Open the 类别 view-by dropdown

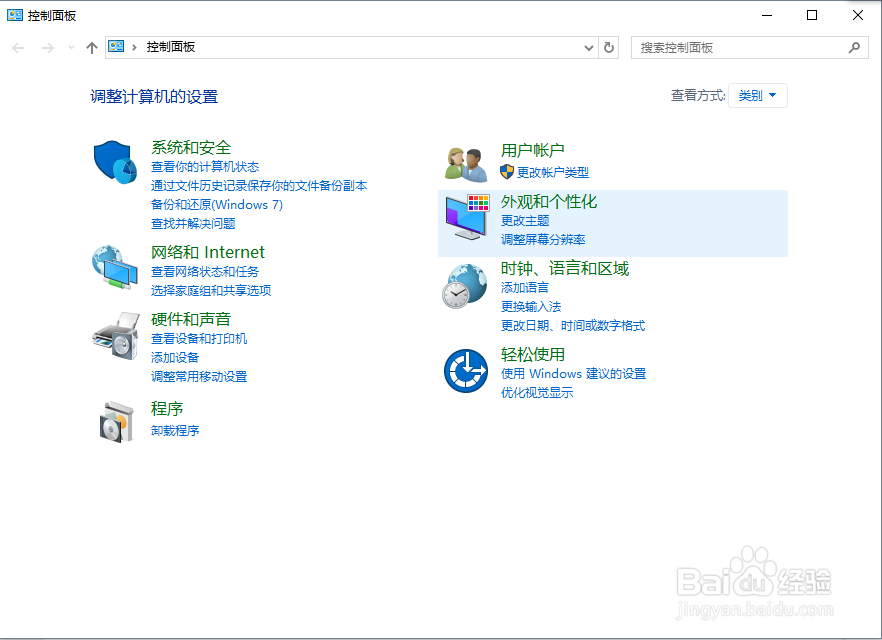[758, 96]
